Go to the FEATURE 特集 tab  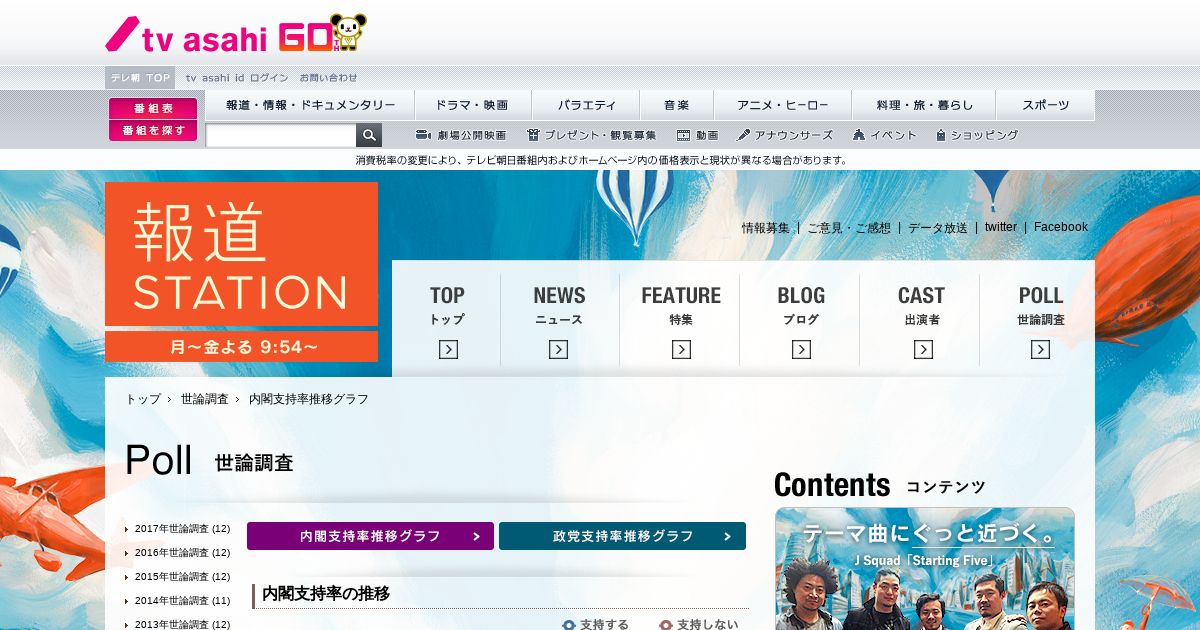pyautogui.click(x=680, y=320)
